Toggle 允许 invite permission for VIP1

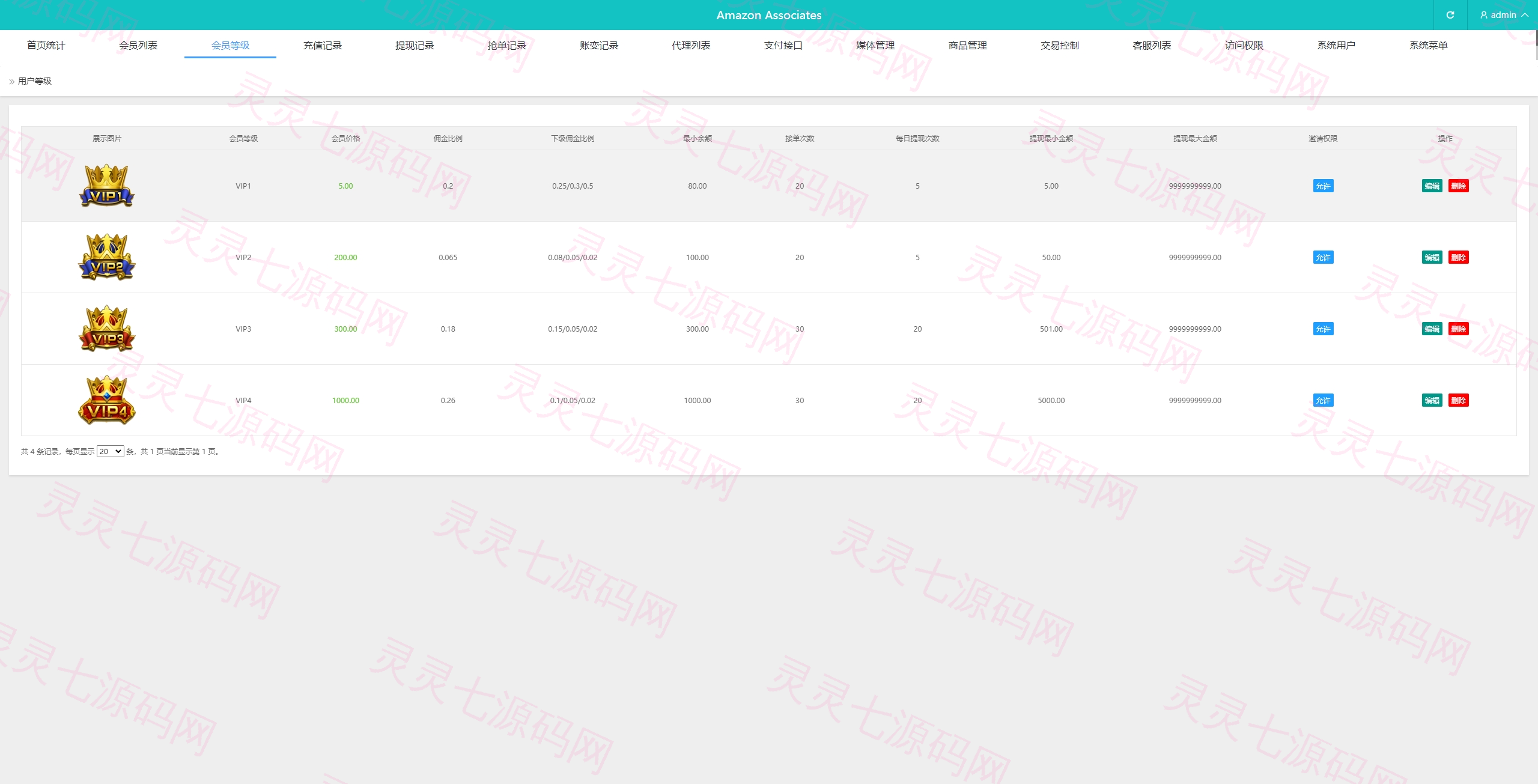1323,186
